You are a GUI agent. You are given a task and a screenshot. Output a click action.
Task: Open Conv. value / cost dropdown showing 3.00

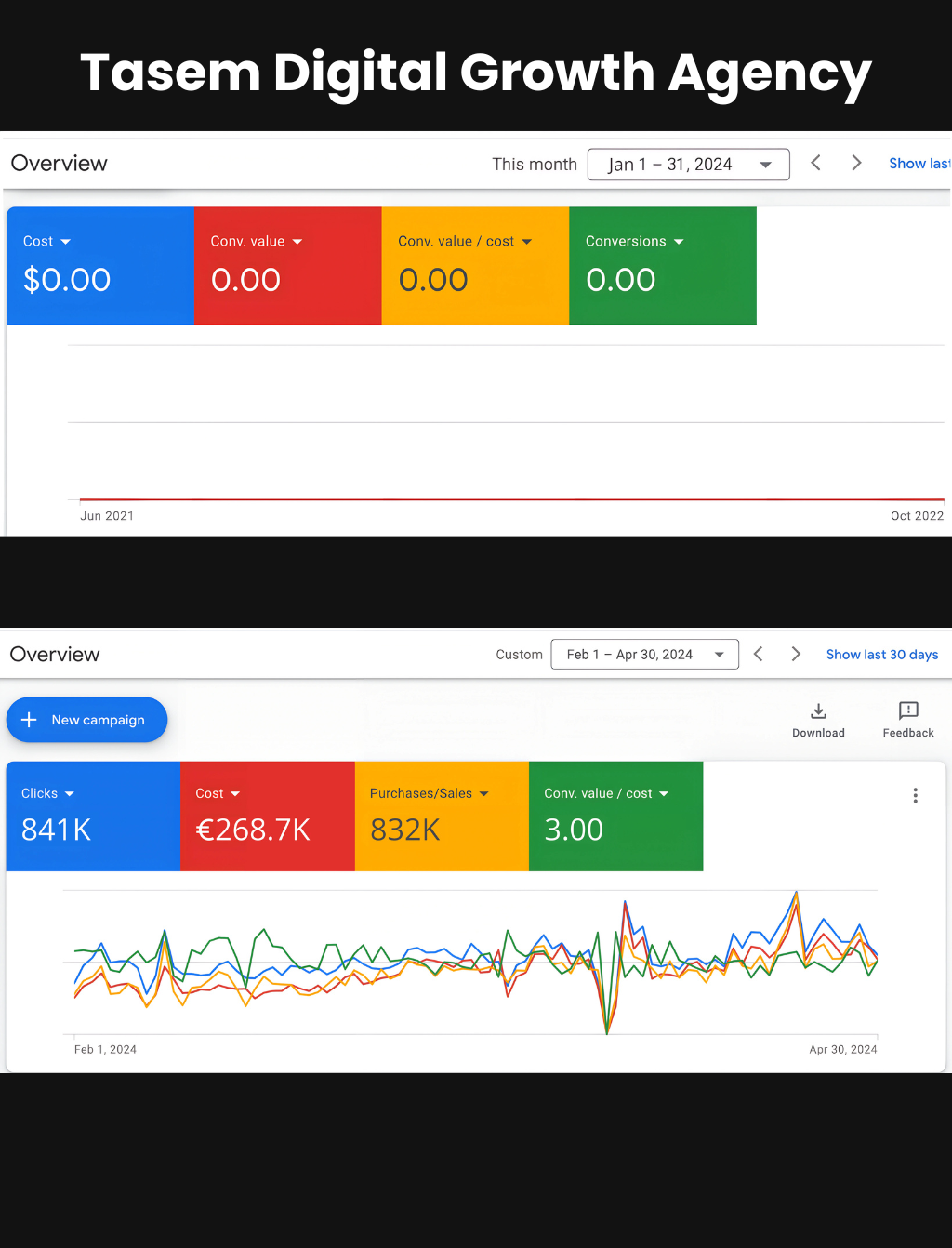coord(606,794)
